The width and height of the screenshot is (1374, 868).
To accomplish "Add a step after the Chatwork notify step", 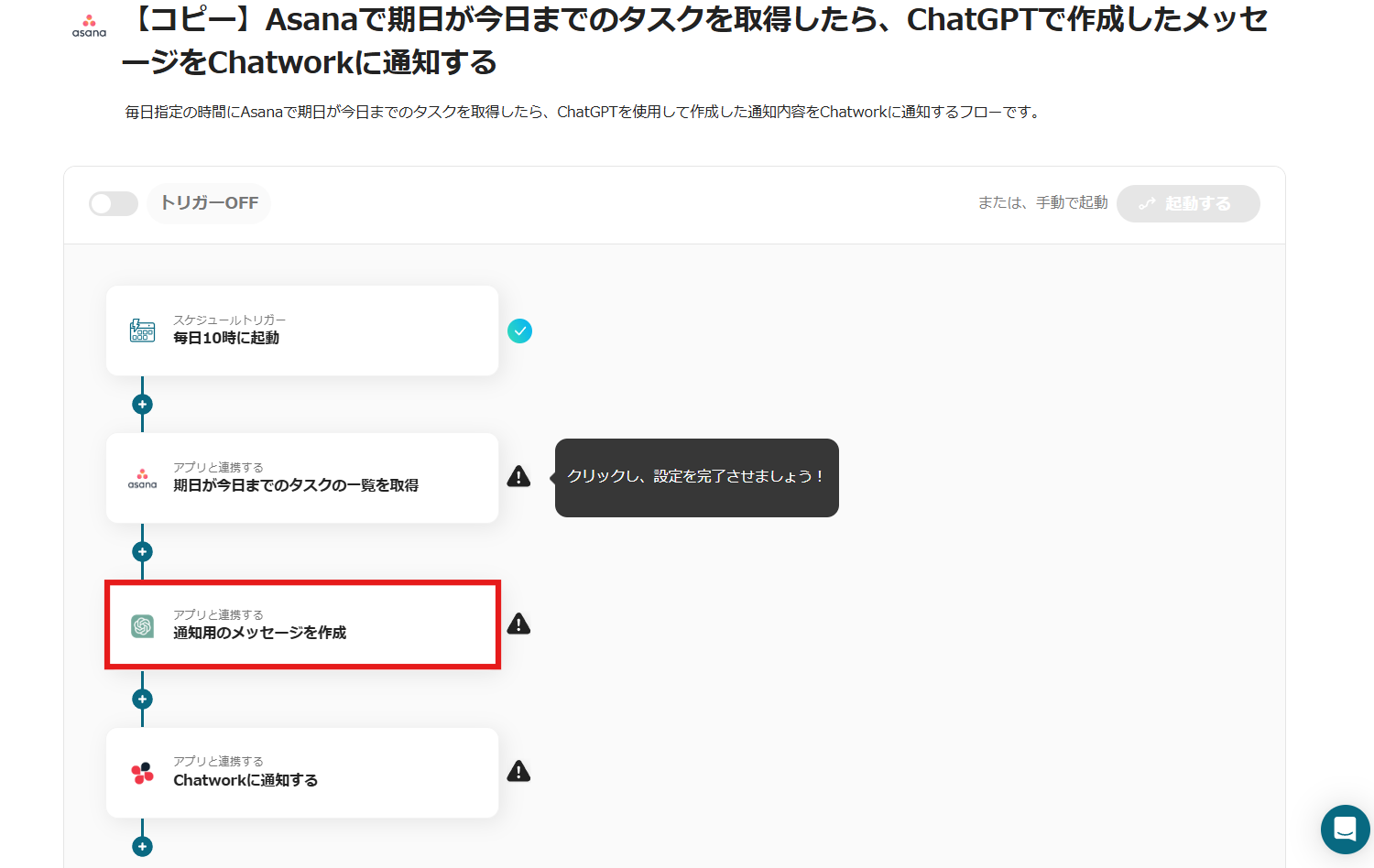I will coord(142,846).
